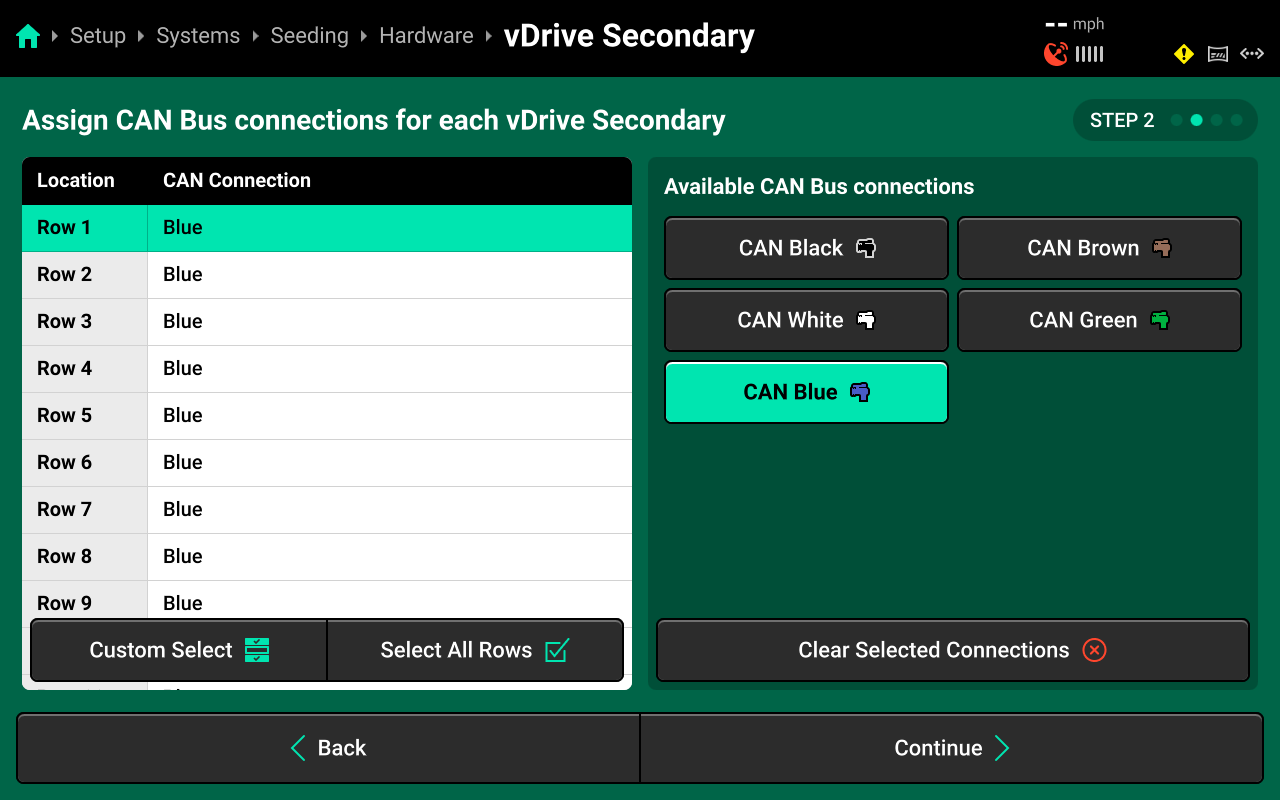
Task: Toggle the highlighted CAN Blue connection
Action: tap(806, 392)
